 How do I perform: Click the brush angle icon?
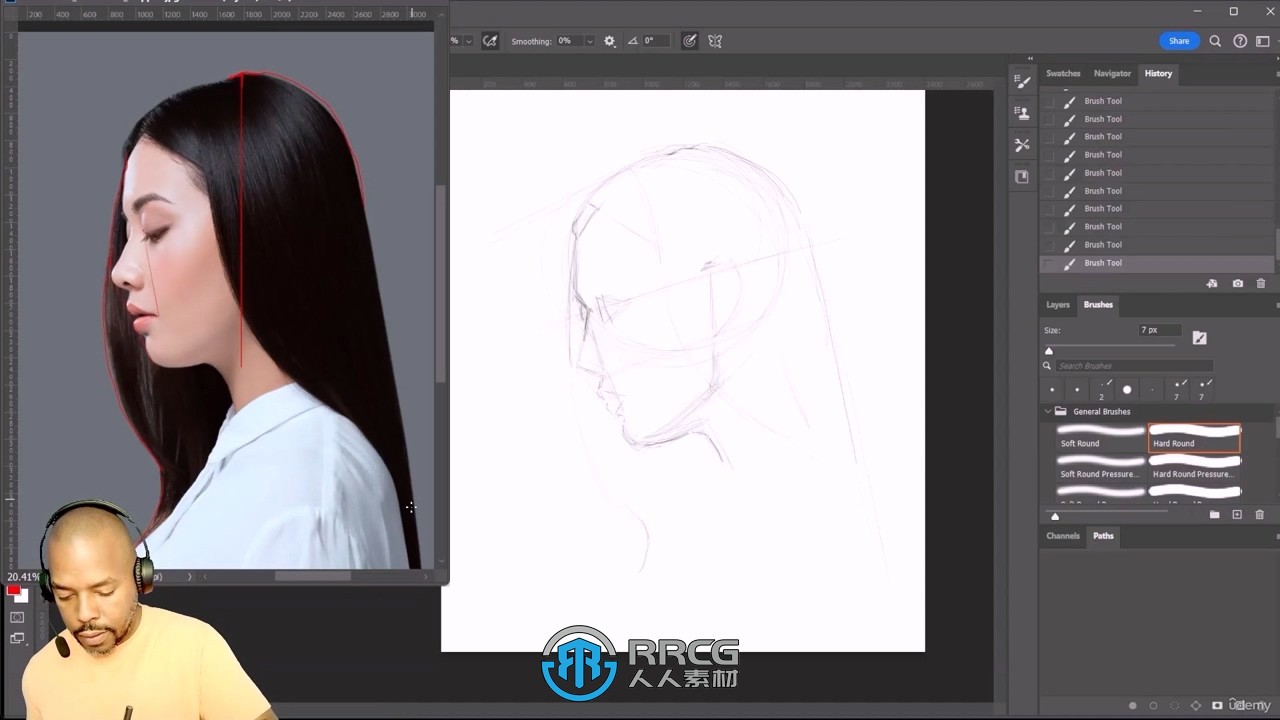[x=633, y=41]
